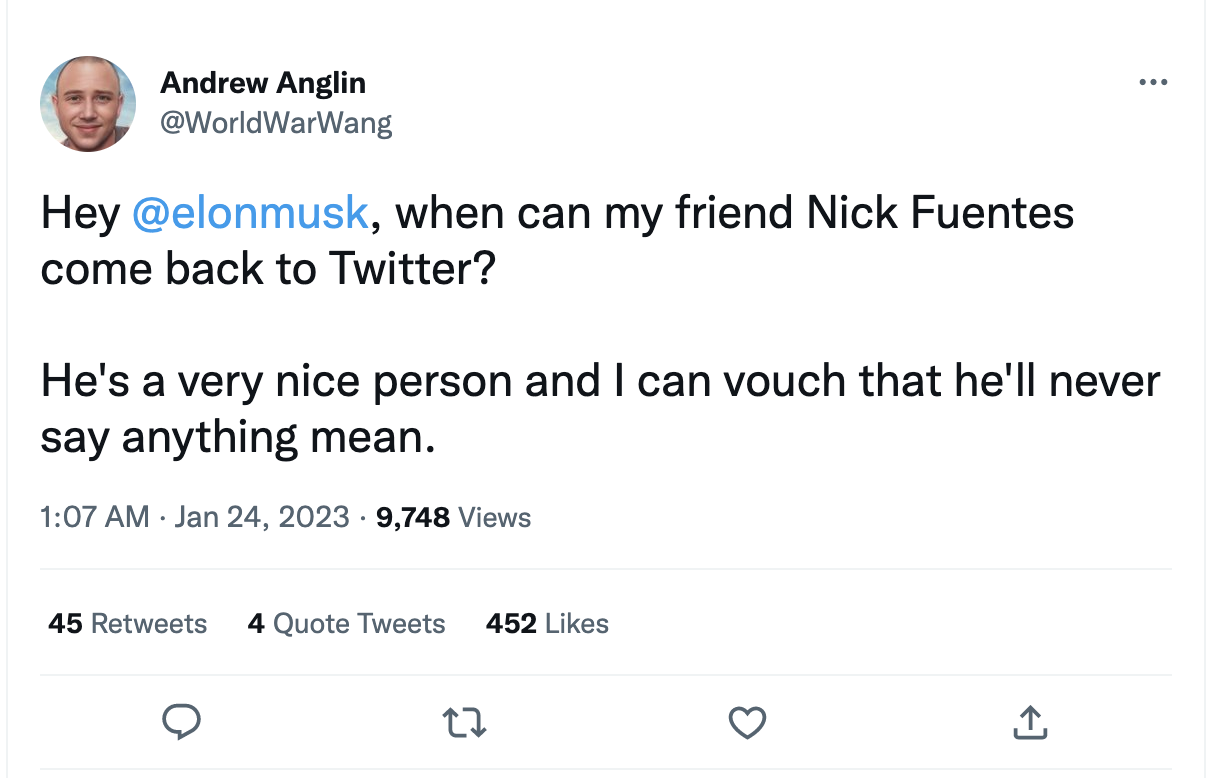
Task: Like the tweet with the heart icon
Action: pos(747,722)
